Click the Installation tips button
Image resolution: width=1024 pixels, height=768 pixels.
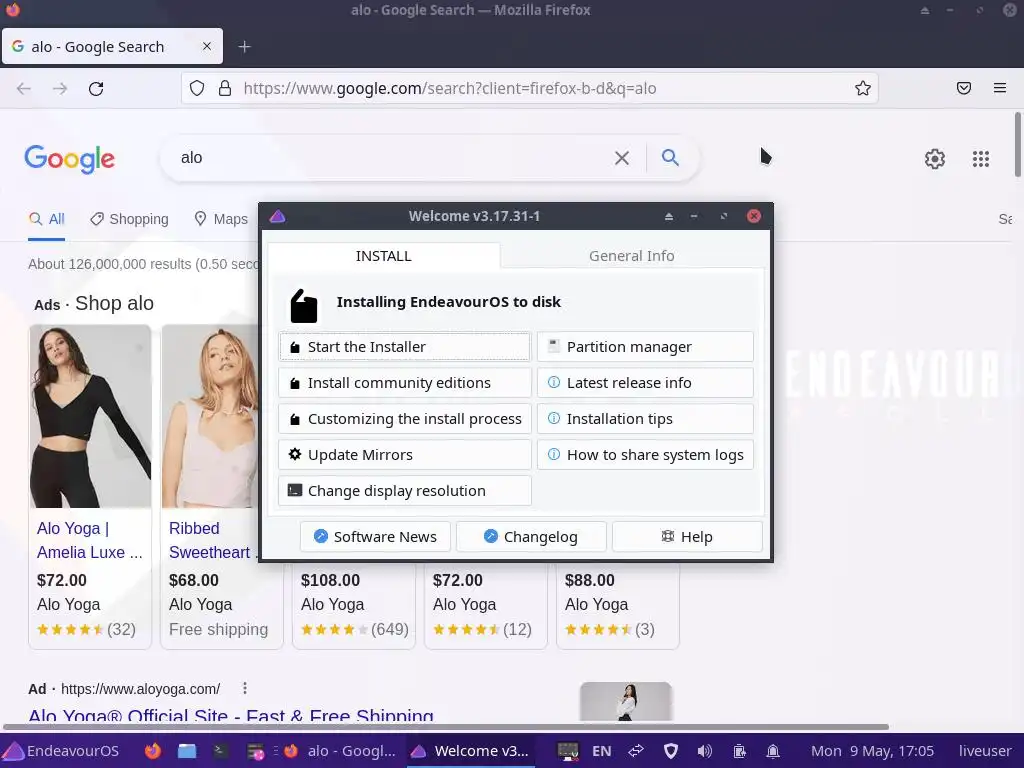tap(645, 419)
